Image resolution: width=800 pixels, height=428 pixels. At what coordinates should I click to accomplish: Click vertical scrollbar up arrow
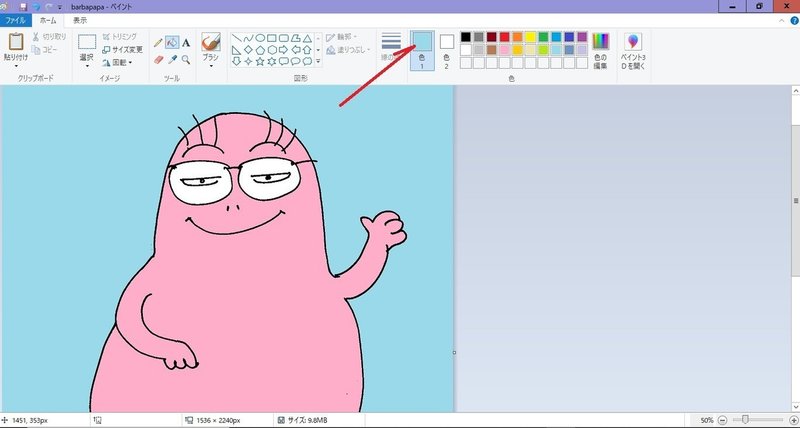coord(795,91)
